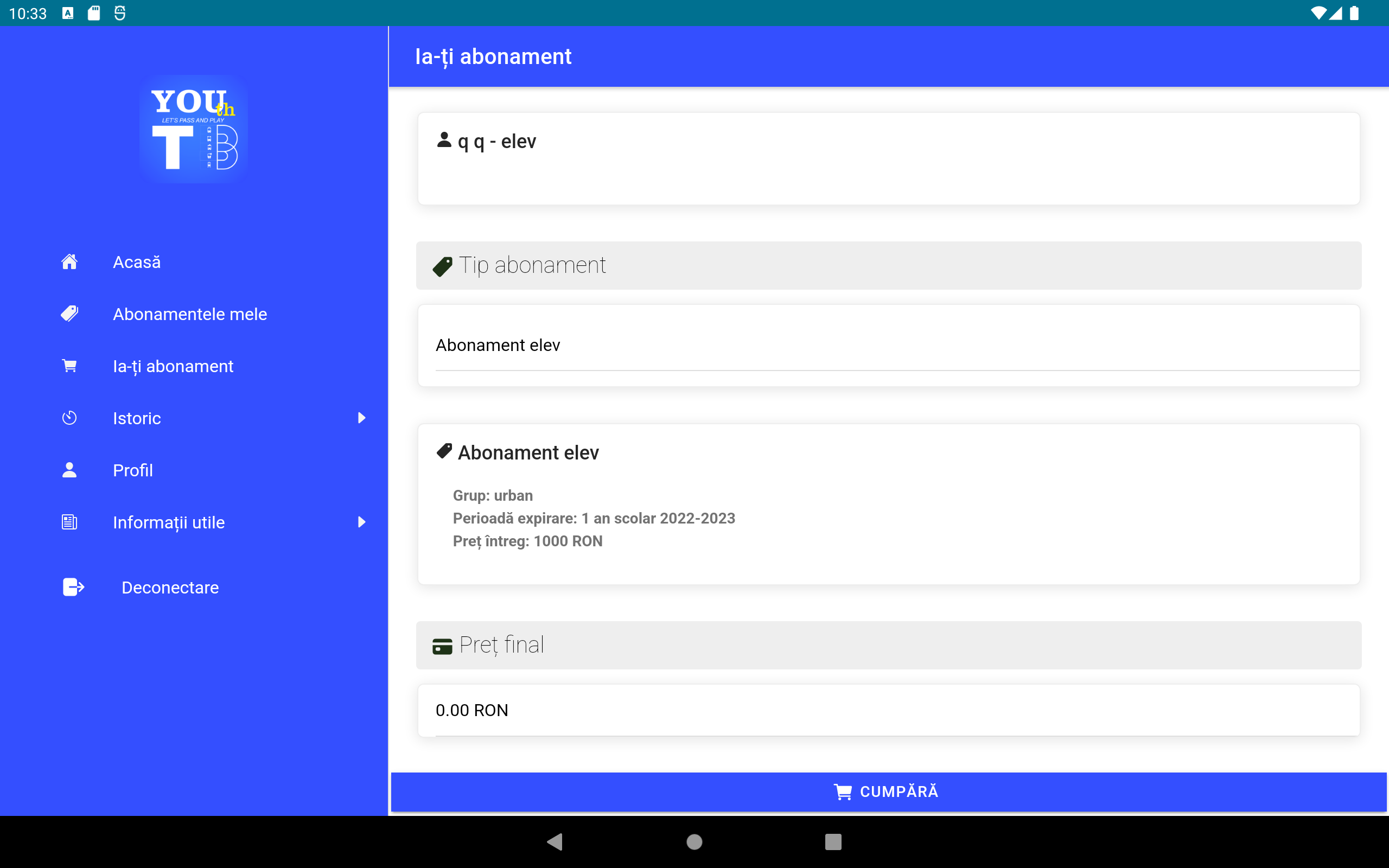Tap the YOUth TB app logo
Viewport: 1389px width, 868px height.
[x=193, y=129]
